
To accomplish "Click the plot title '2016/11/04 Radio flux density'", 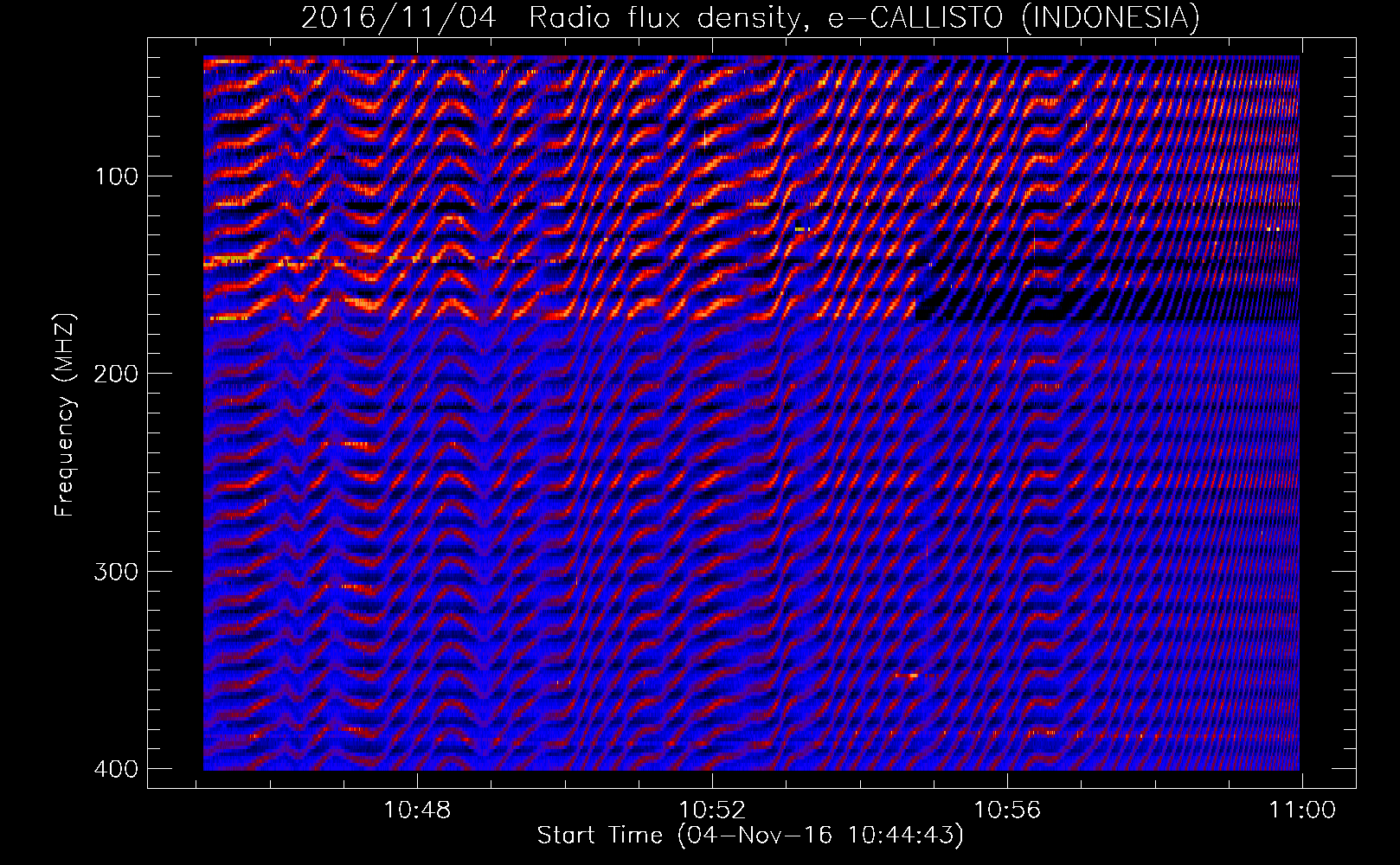I will click(x=750, y=18).
